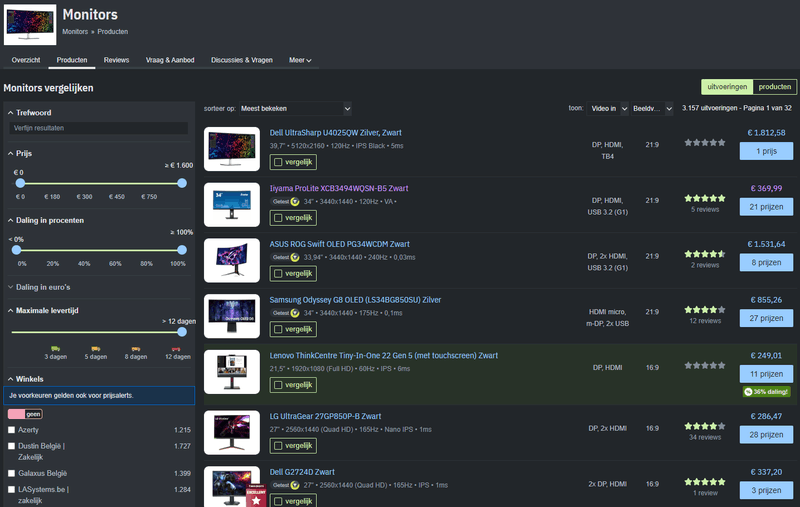Click star rating of Iiyama ProLite monitor
Viewport: 800px width, 507px height.
coord(705,198)
